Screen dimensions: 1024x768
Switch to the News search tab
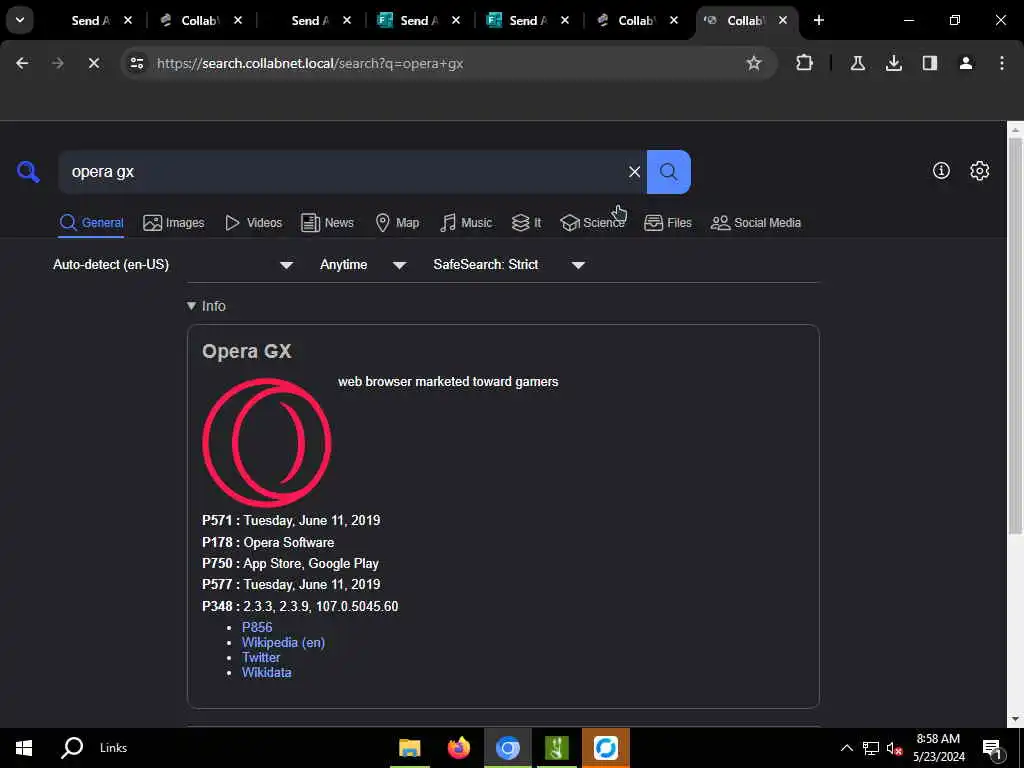327,223
